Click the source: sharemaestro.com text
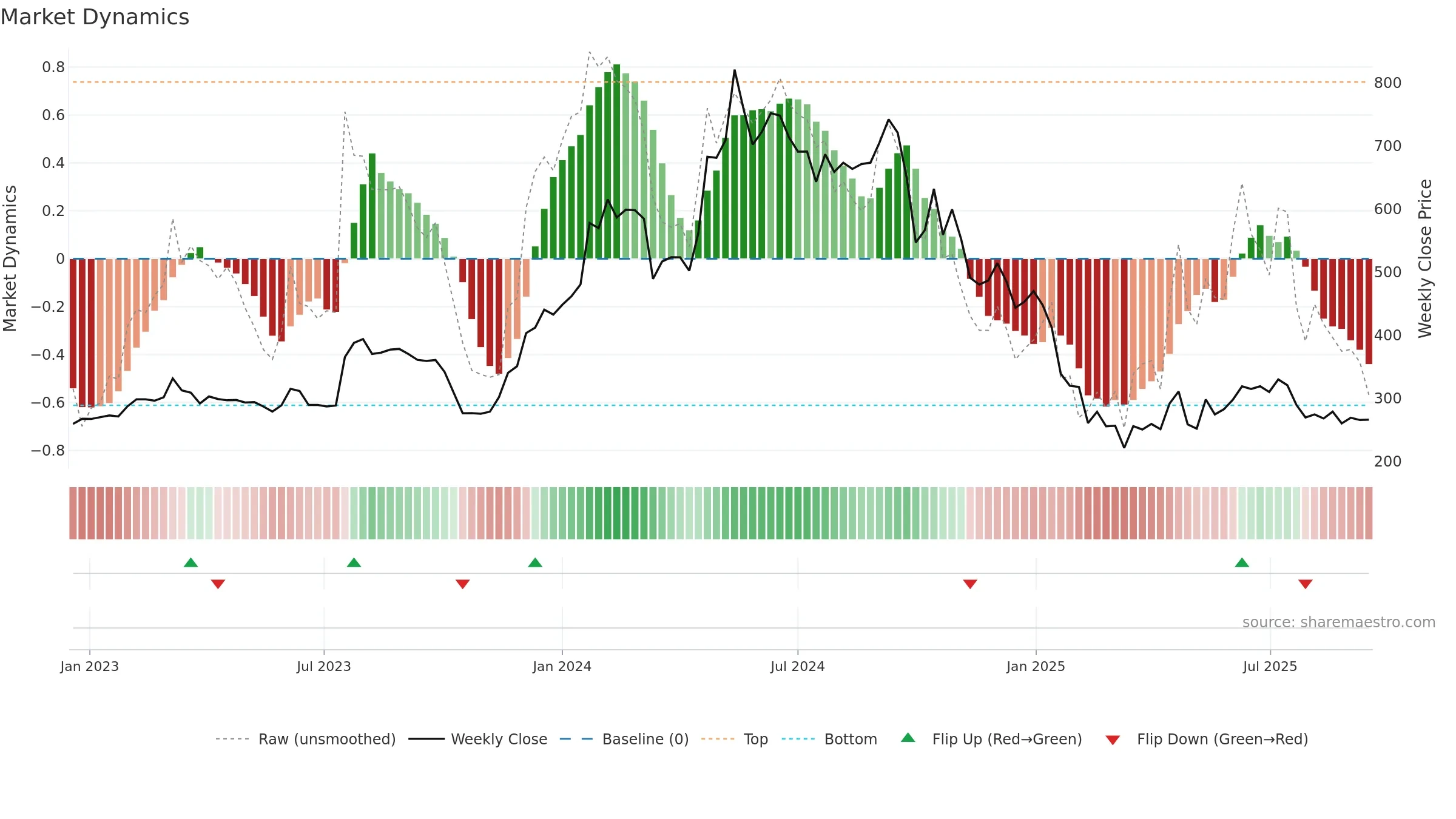The image size is (1456, 819). pos(1339,622)
